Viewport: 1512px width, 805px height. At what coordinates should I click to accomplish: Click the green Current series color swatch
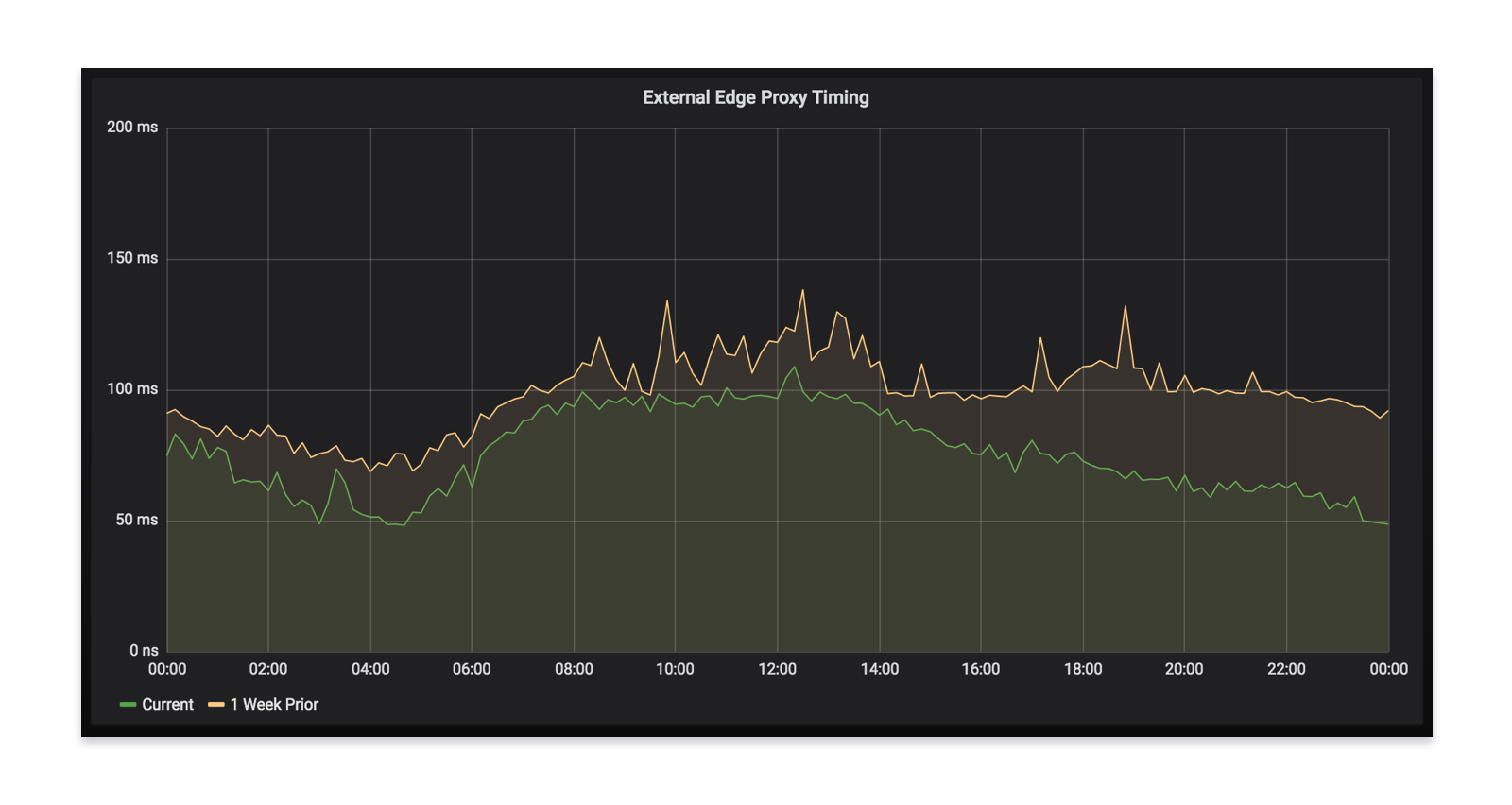129,705
